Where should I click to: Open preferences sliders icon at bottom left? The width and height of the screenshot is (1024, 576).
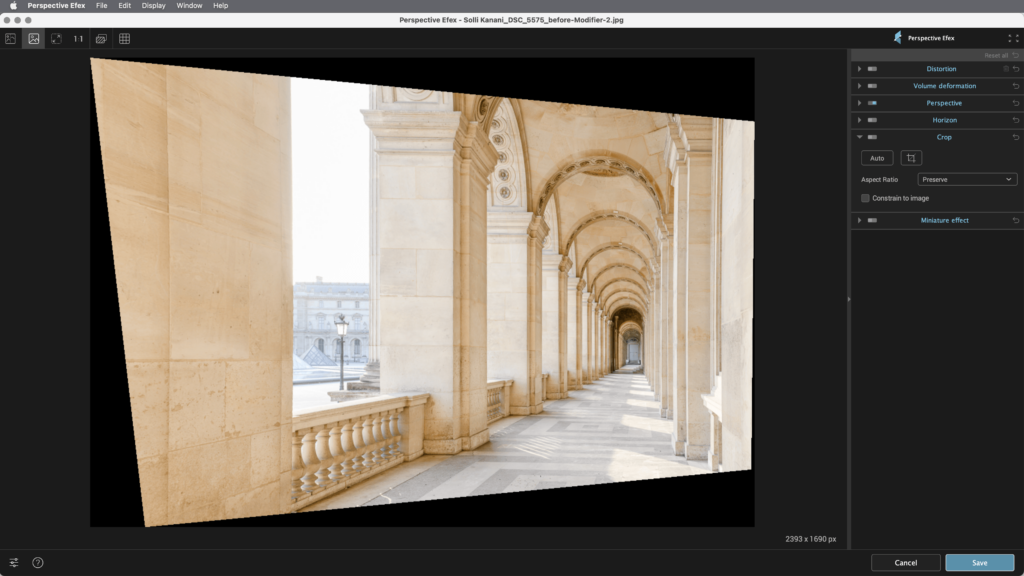(x=14, y=562)
